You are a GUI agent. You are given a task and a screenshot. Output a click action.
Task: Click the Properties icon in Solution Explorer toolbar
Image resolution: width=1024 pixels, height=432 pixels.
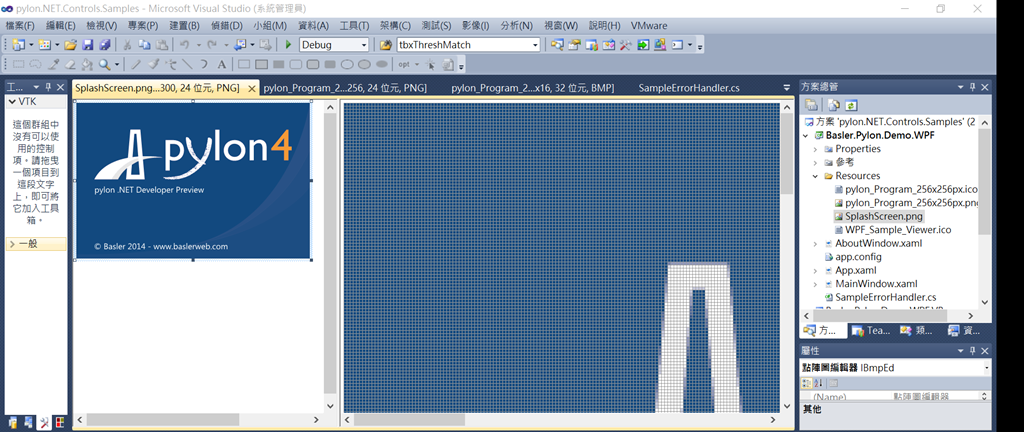tap(811, 104)
